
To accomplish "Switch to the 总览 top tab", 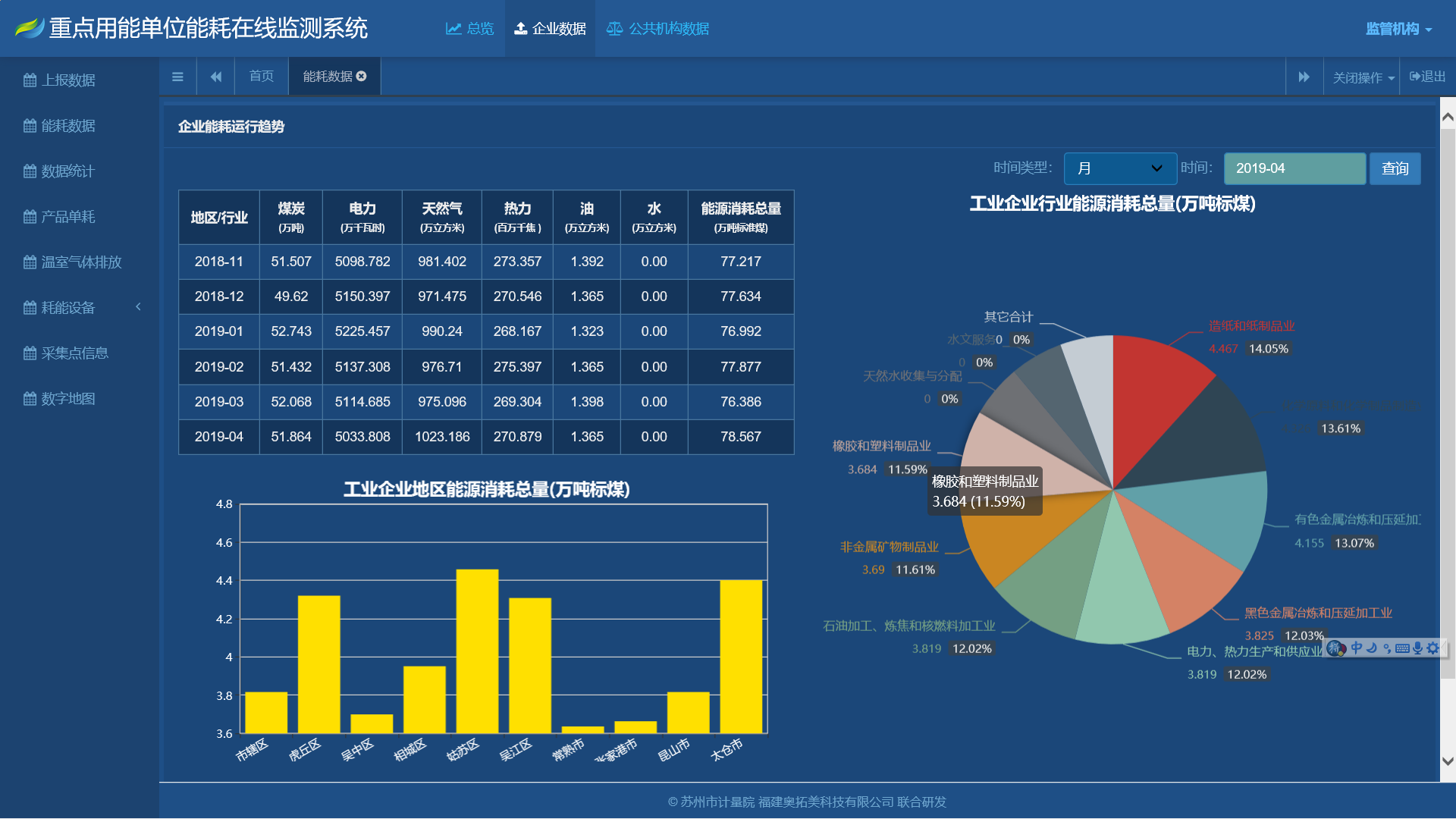I will (469, 29).
